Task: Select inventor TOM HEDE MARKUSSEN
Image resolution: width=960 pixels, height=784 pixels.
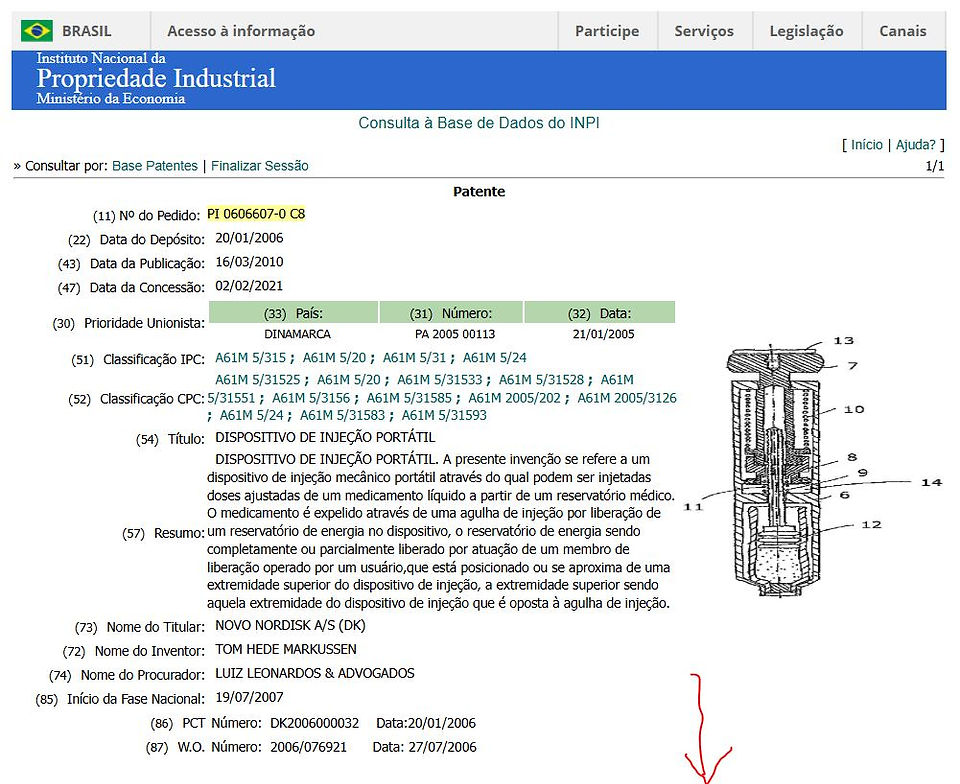Action: [286, 649]
